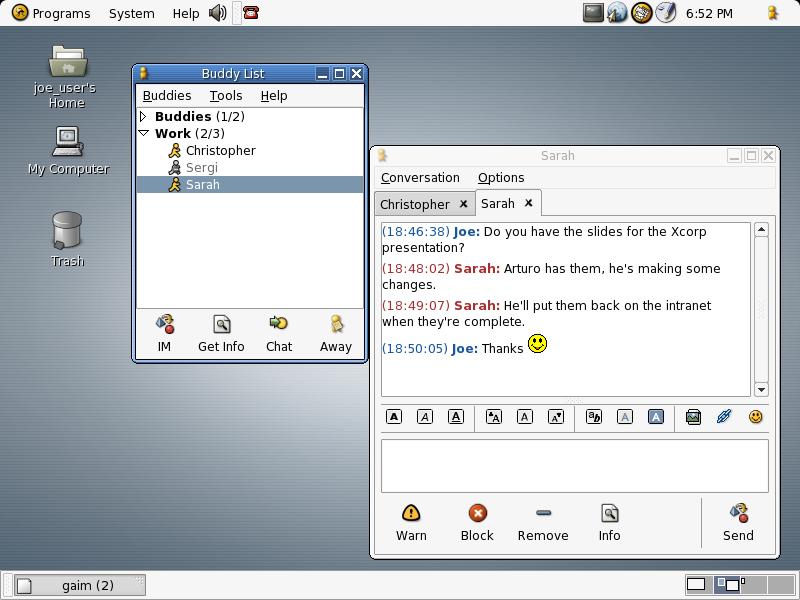Click the message input text box

click(574, 464)
